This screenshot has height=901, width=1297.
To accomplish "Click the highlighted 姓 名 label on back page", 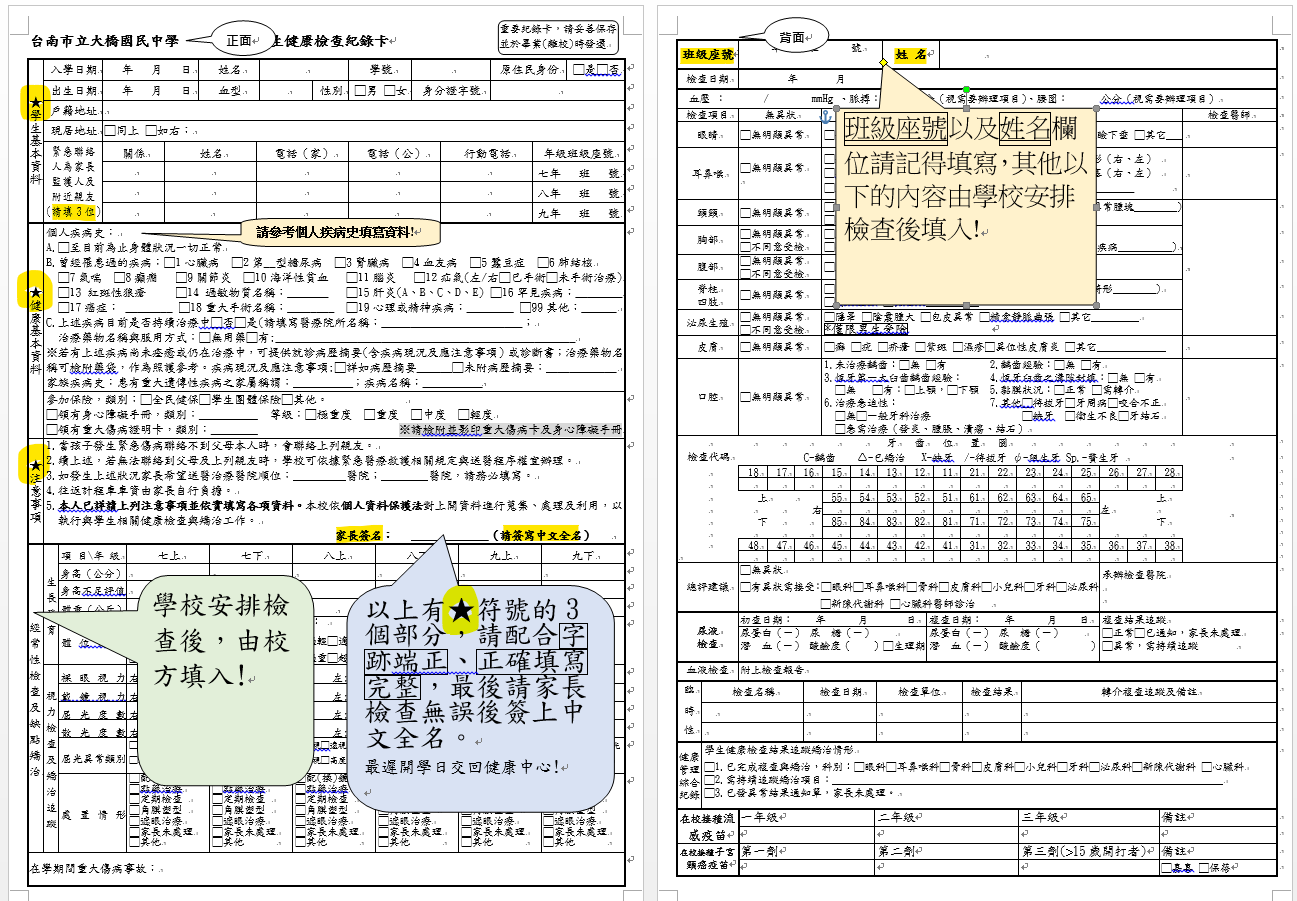I will 912,54.
